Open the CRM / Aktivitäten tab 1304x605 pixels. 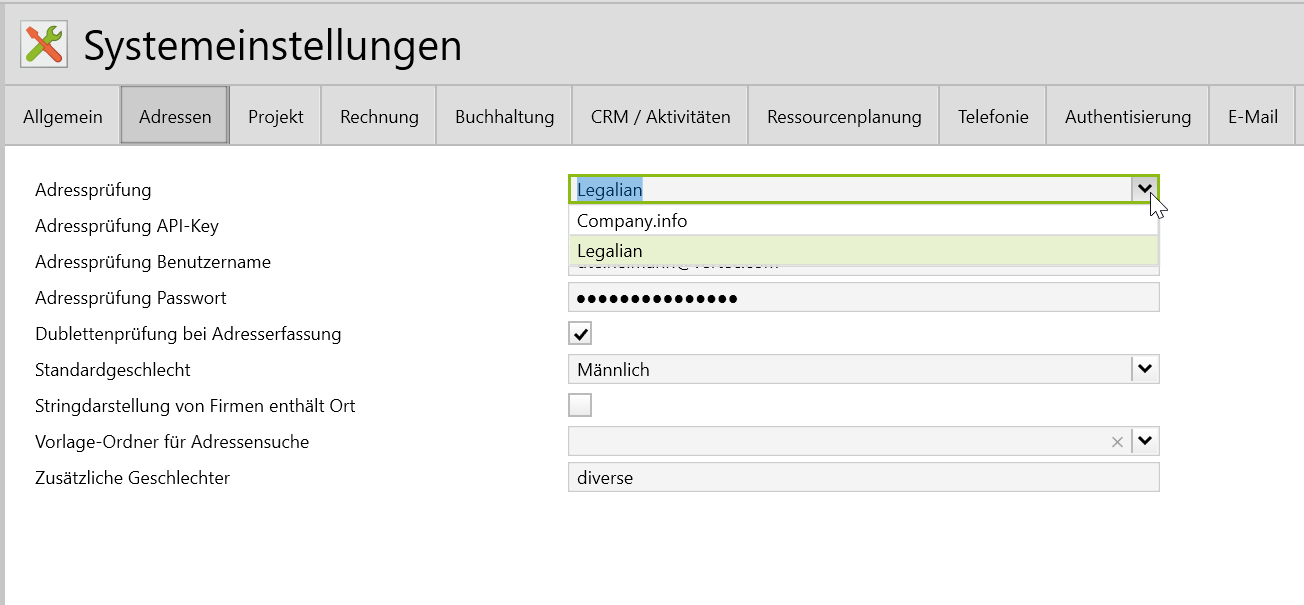pyautogui.click(x=660, y=117)
